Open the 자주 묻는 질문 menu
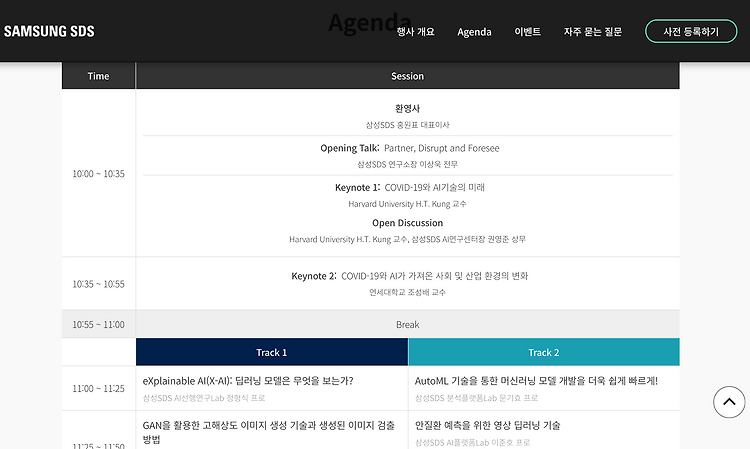 [593, 32]
